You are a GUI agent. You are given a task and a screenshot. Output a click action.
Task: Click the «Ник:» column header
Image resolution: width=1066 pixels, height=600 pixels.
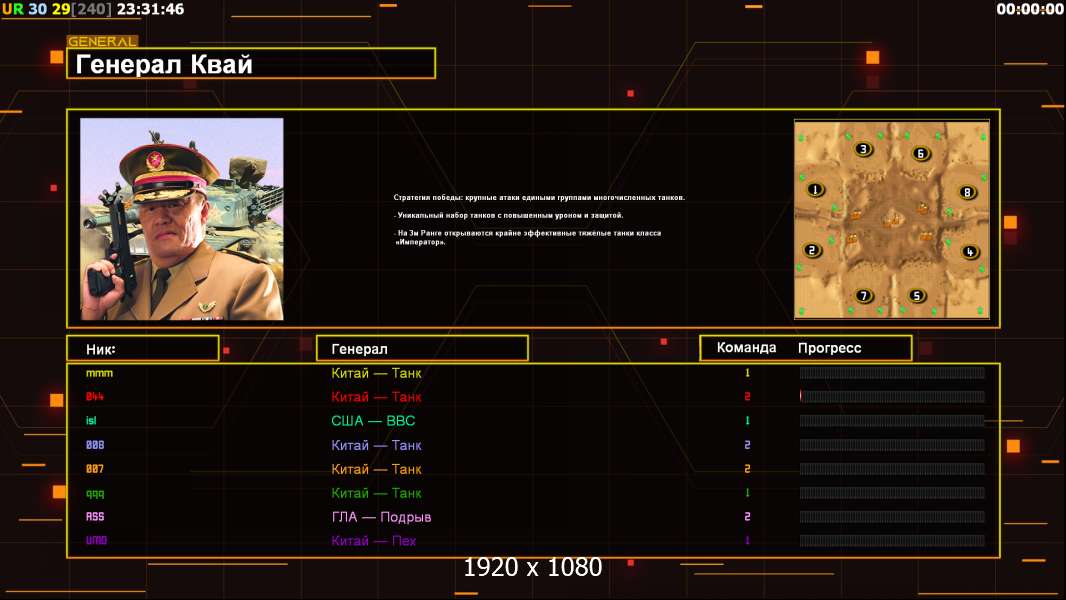143,349
